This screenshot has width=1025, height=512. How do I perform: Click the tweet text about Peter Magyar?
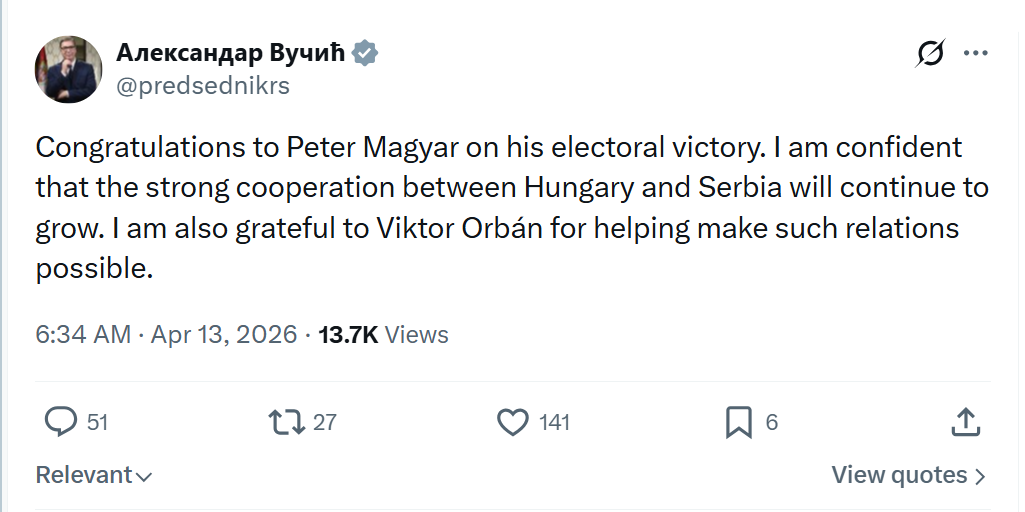[498, 207]
